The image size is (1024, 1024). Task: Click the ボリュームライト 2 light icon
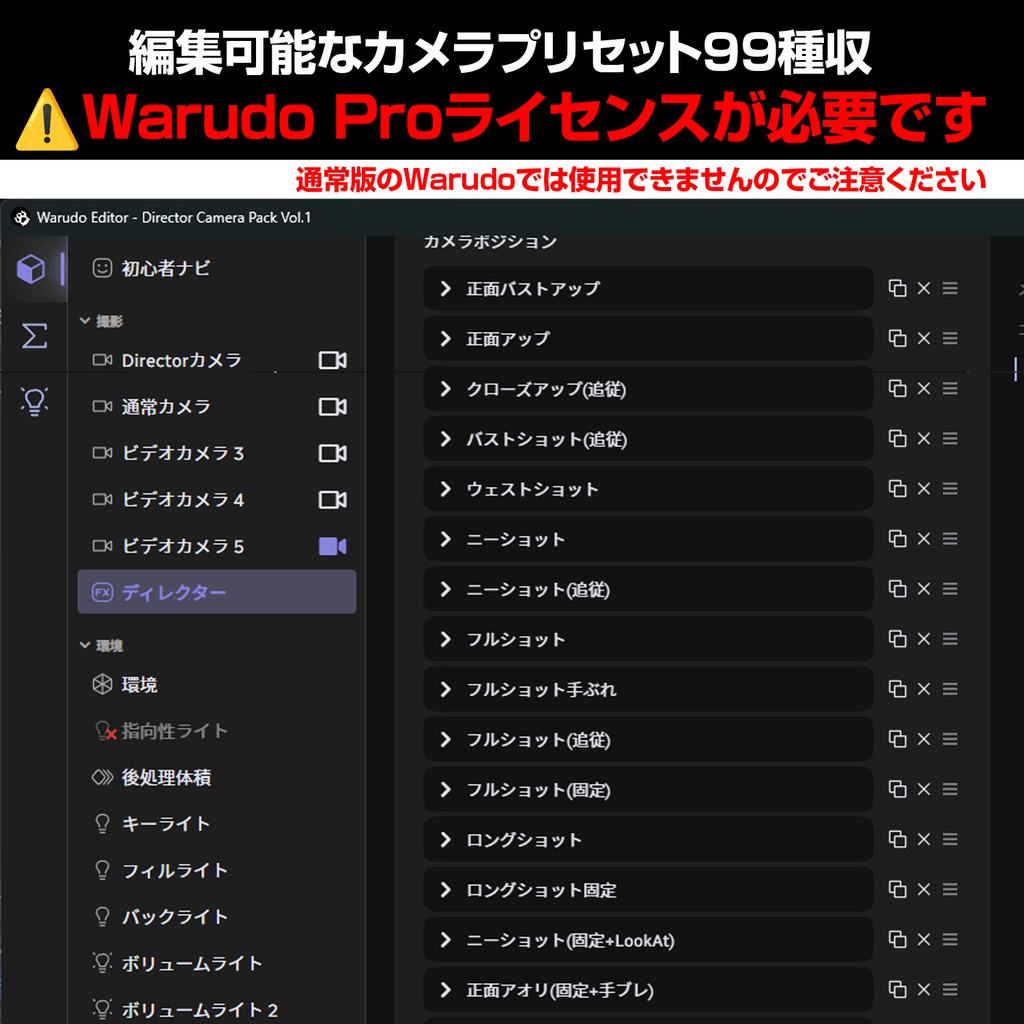point(103,1009)
